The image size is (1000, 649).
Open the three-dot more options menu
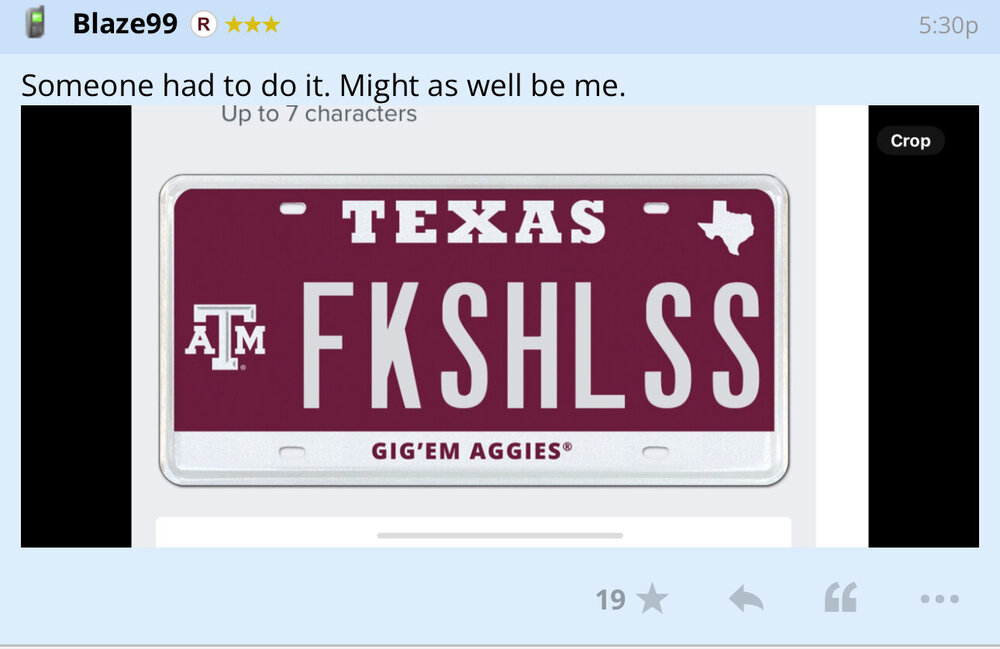(x=939, y=599)
